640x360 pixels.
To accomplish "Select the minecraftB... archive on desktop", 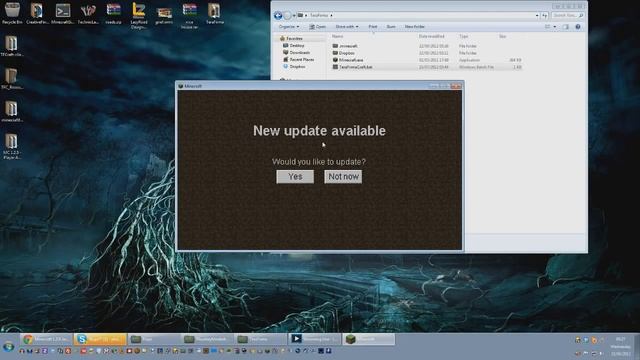I will pyautogui.click(x=12, y=111).
